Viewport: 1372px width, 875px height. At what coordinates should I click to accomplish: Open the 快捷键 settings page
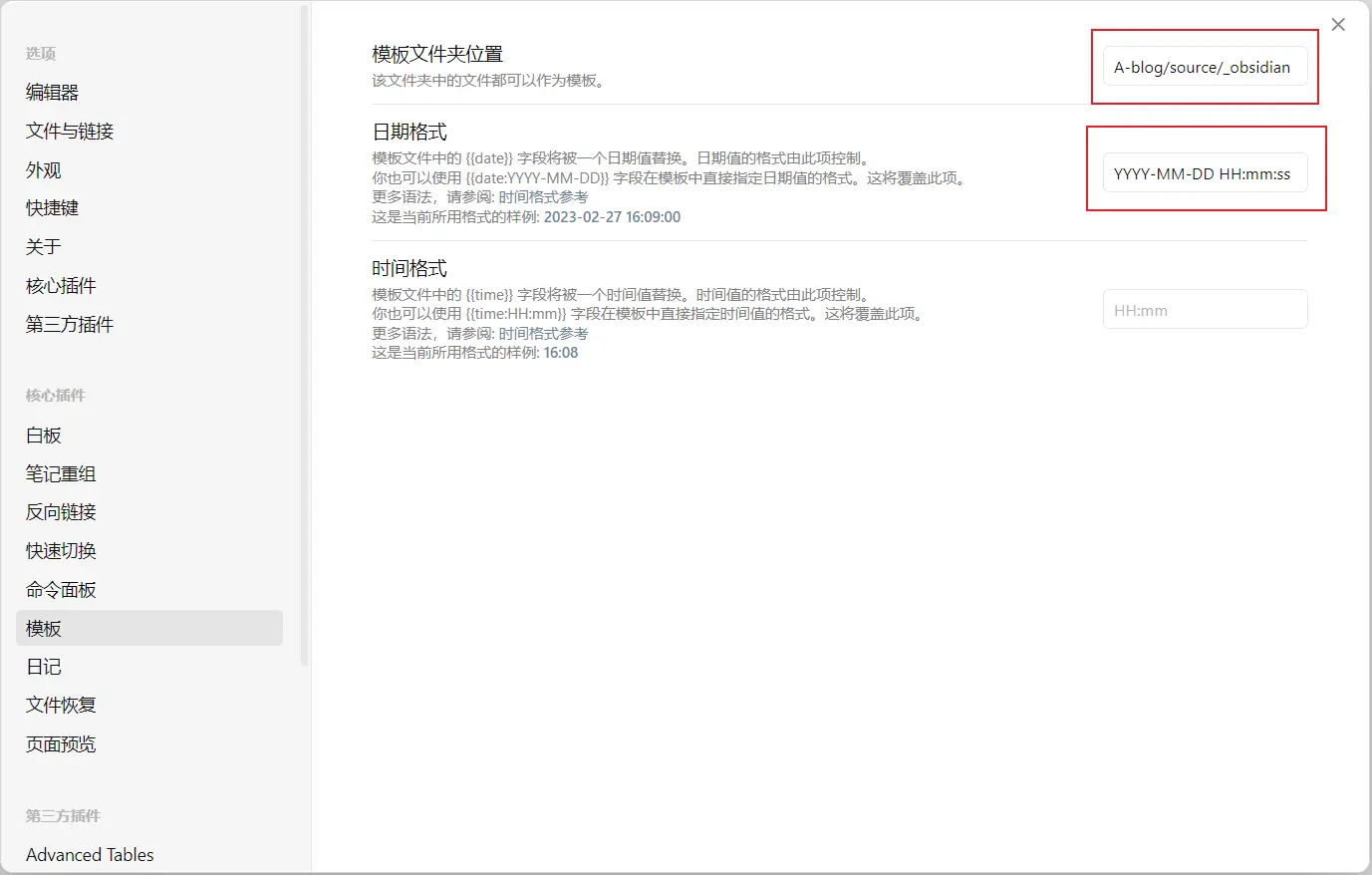pos(52,208)
